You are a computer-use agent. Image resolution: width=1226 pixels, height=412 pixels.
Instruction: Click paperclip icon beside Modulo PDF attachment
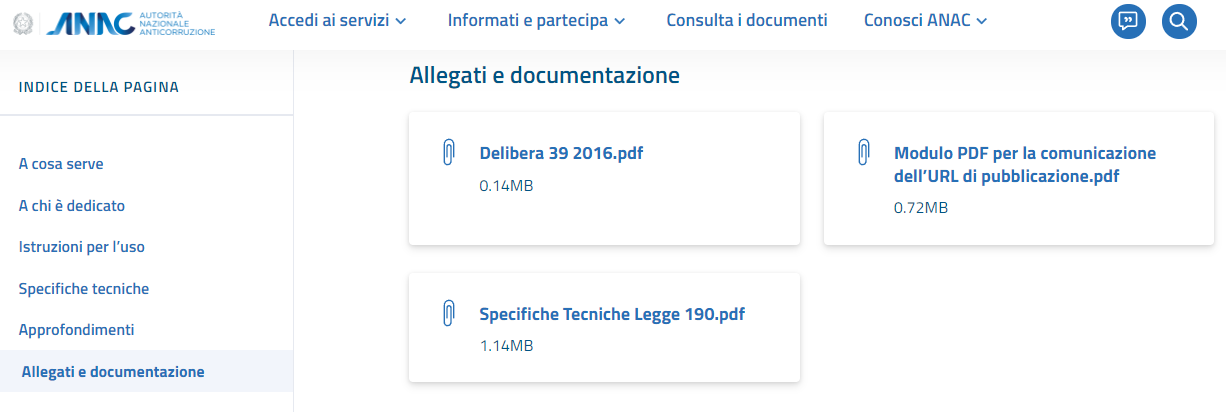(x=863, y=153)
